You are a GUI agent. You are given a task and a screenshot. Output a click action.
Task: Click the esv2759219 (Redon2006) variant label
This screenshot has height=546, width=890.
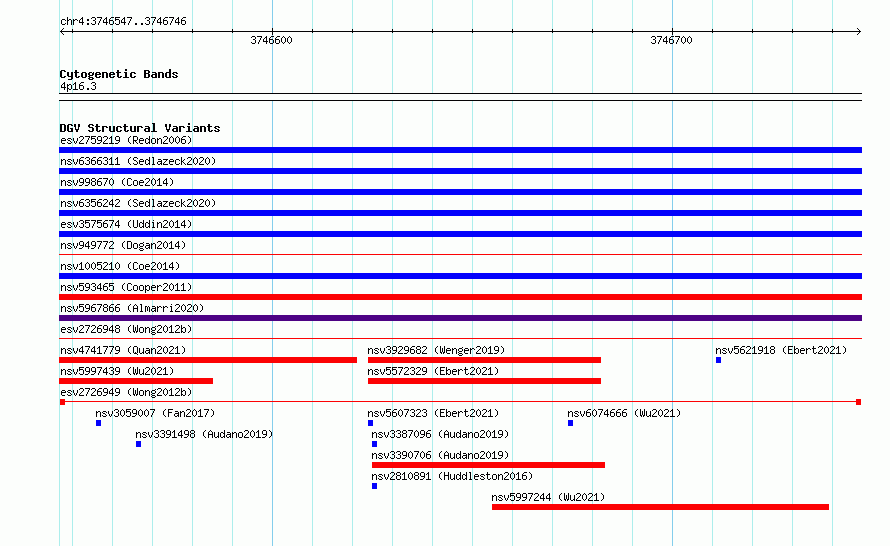(126, 140)
